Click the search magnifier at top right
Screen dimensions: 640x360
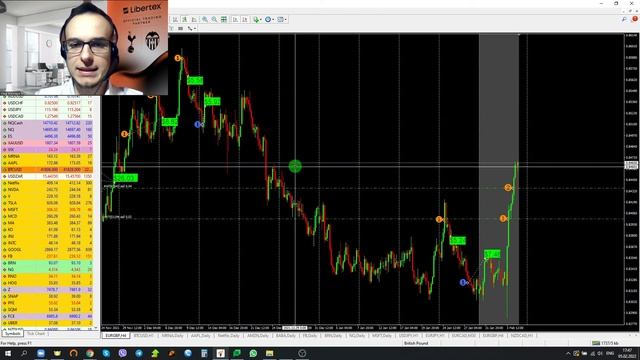click(x=624, y=19)
